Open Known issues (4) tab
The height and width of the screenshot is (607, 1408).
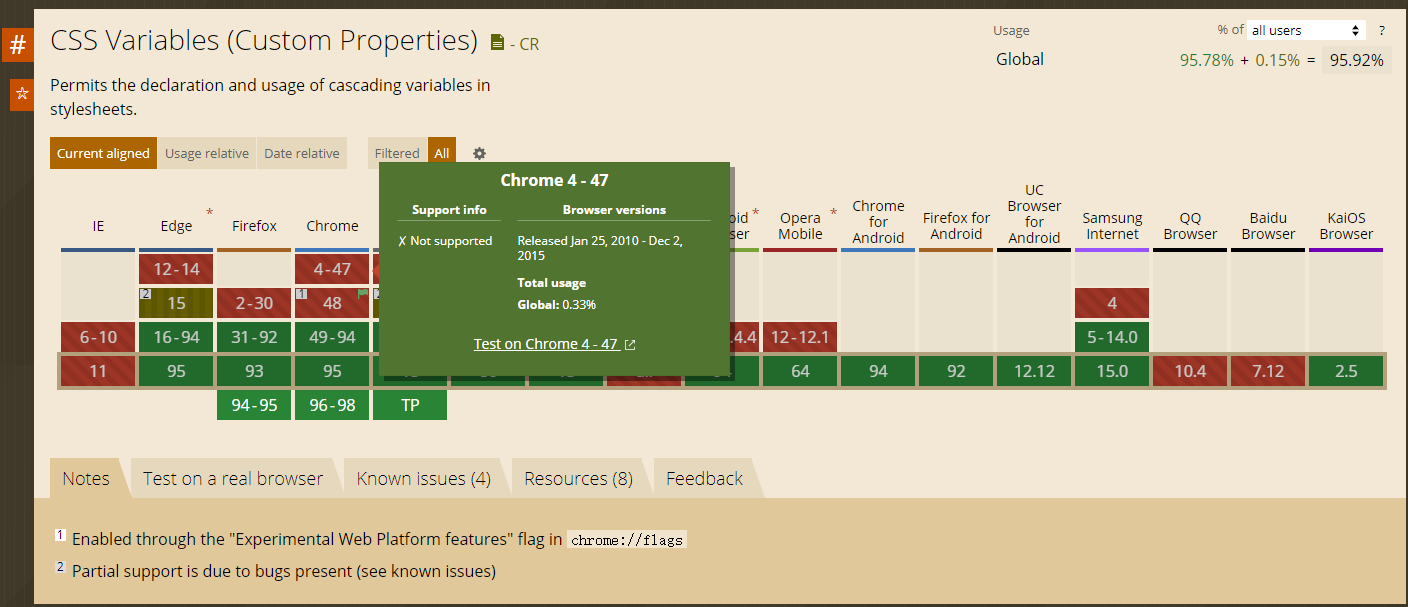pyautogui.click(x=424, y=478)
